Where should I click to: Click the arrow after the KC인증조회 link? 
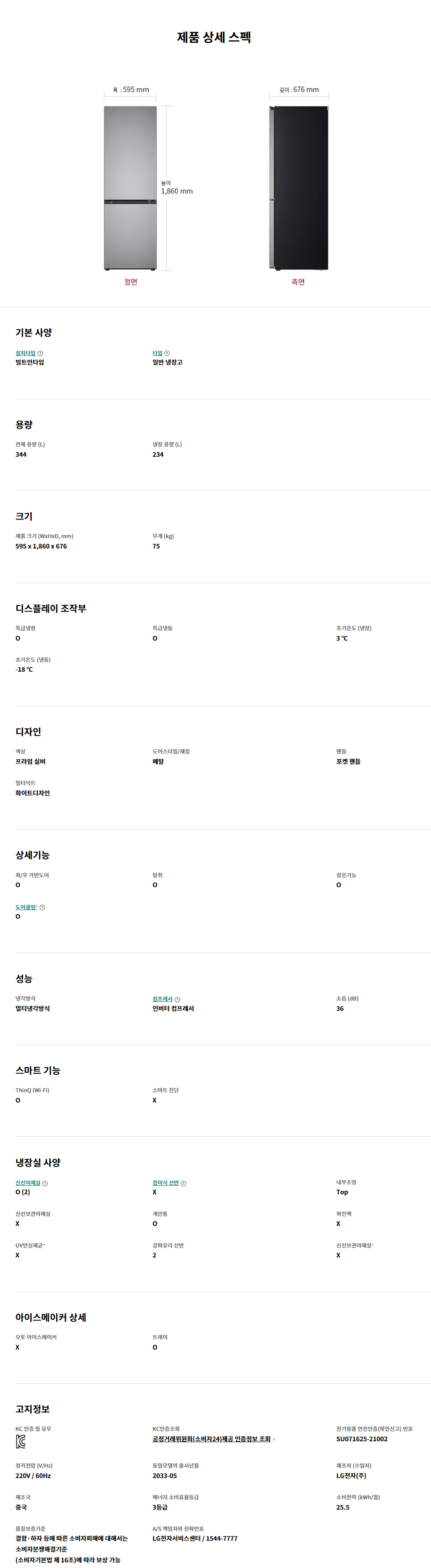(274, 1439)
